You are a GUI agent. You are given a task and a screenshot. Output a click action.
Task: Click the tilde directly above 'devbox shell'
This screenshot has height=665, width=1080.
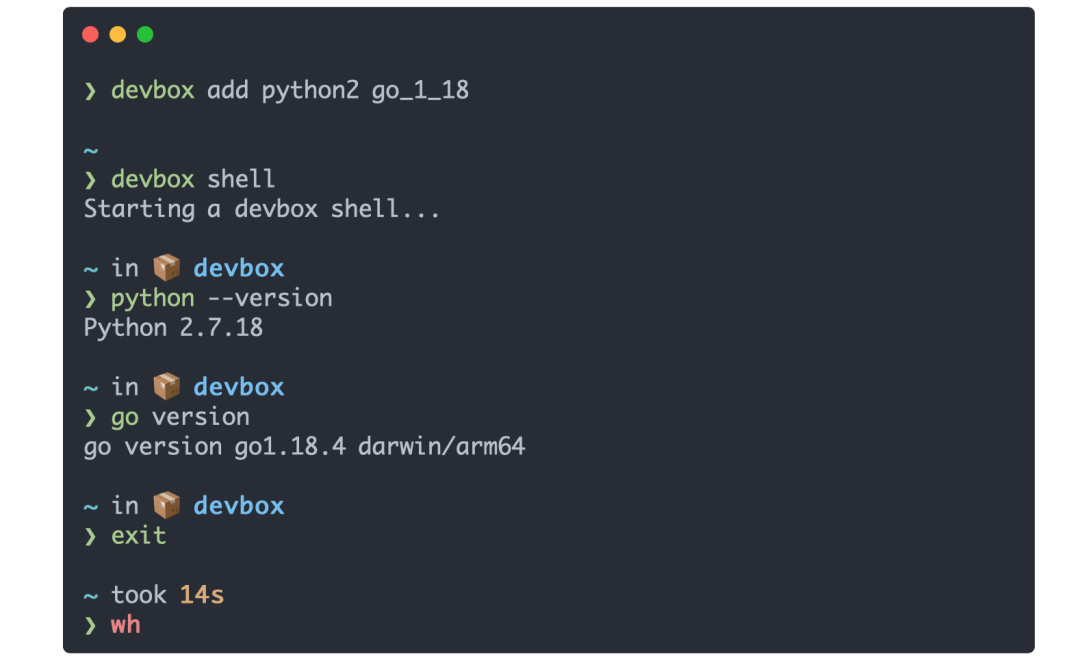pyautogui.click(x=91, y=151)
